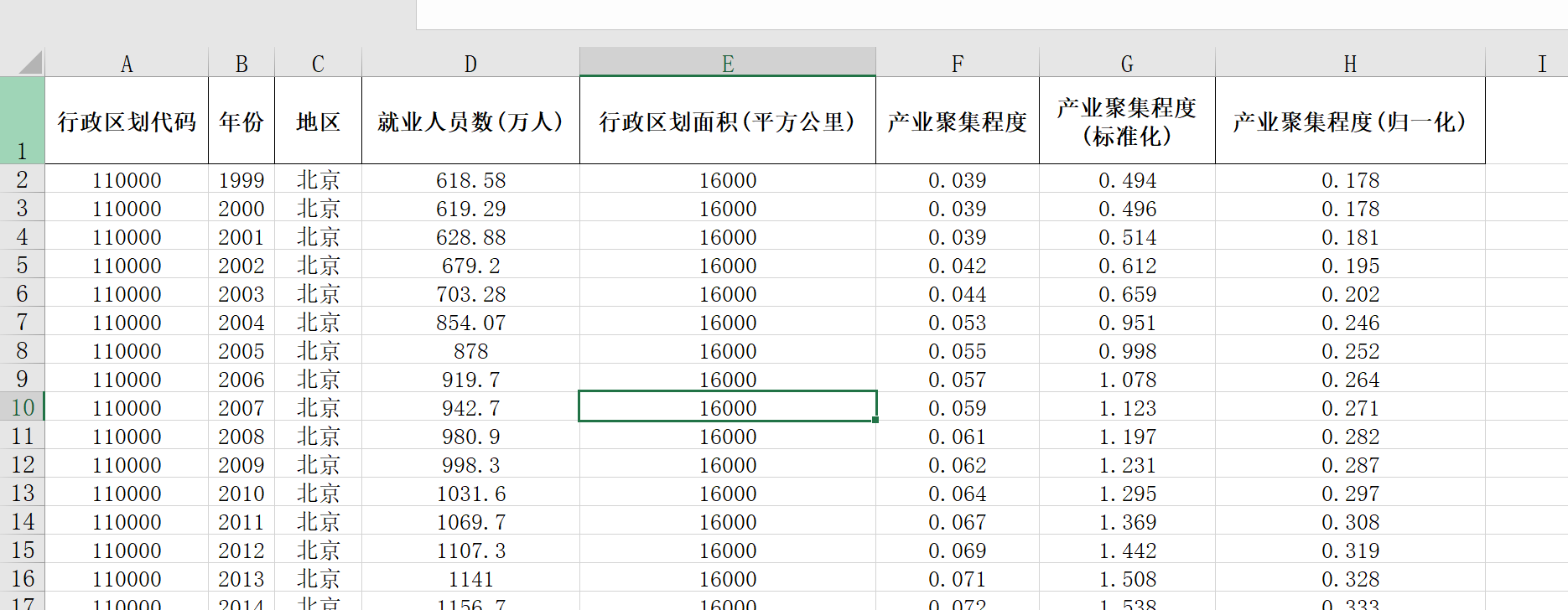Click header cell 产业聚集程度(归一化)

pos(1350,121)
